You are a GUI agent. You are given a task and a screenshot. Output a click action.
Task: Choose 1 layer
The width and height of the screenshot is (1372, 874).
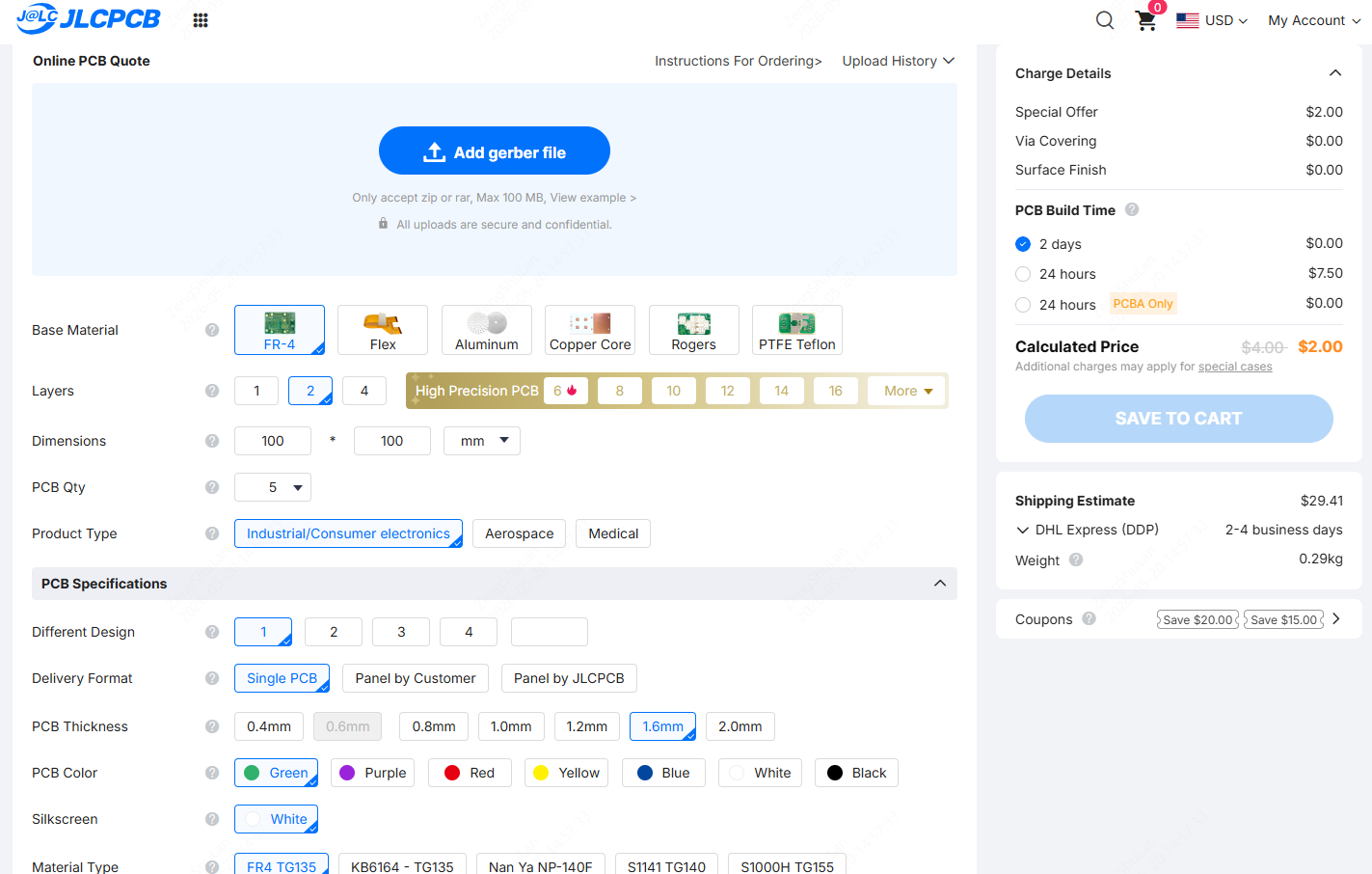coord(256,391)
